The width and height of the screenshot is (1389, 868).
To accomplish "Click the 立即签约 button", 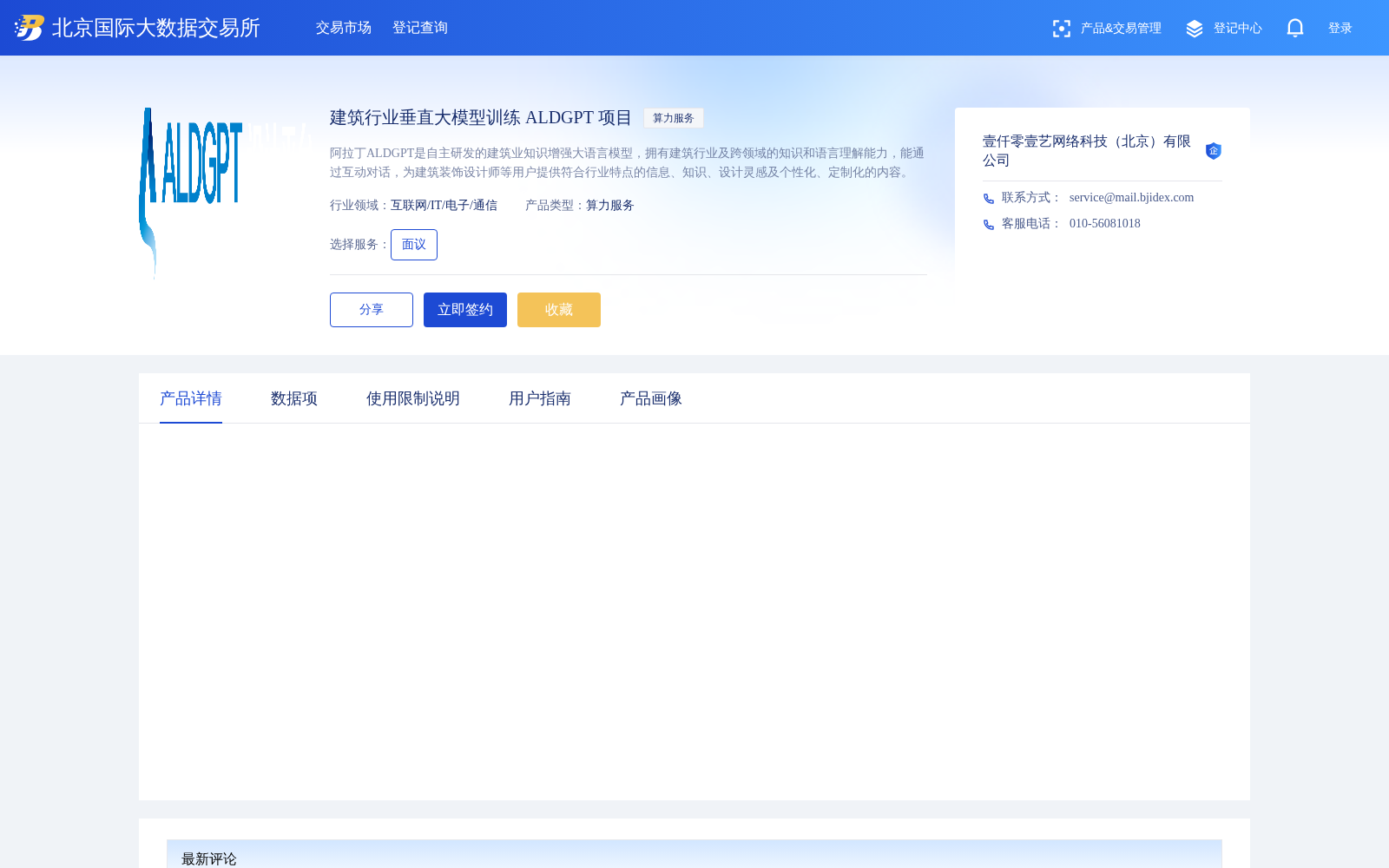I will click(465, 310).
